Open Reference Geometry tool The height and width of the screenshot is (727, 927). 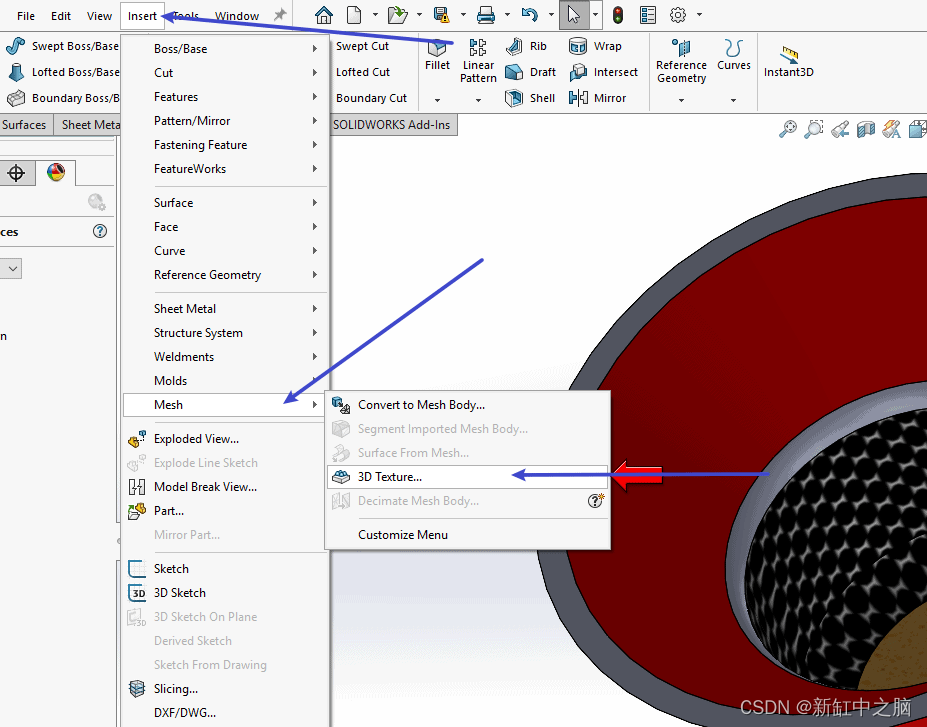click(681, 61)
